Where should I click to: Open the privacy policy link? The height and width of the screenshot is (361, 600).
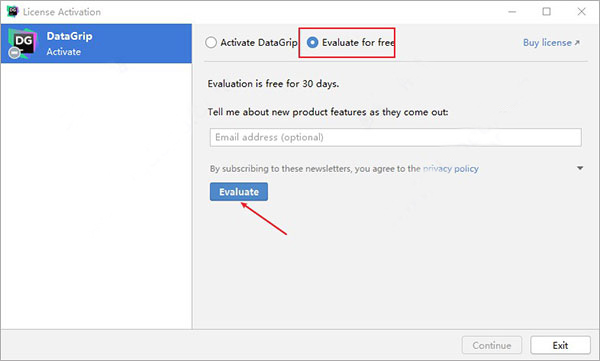451,168
